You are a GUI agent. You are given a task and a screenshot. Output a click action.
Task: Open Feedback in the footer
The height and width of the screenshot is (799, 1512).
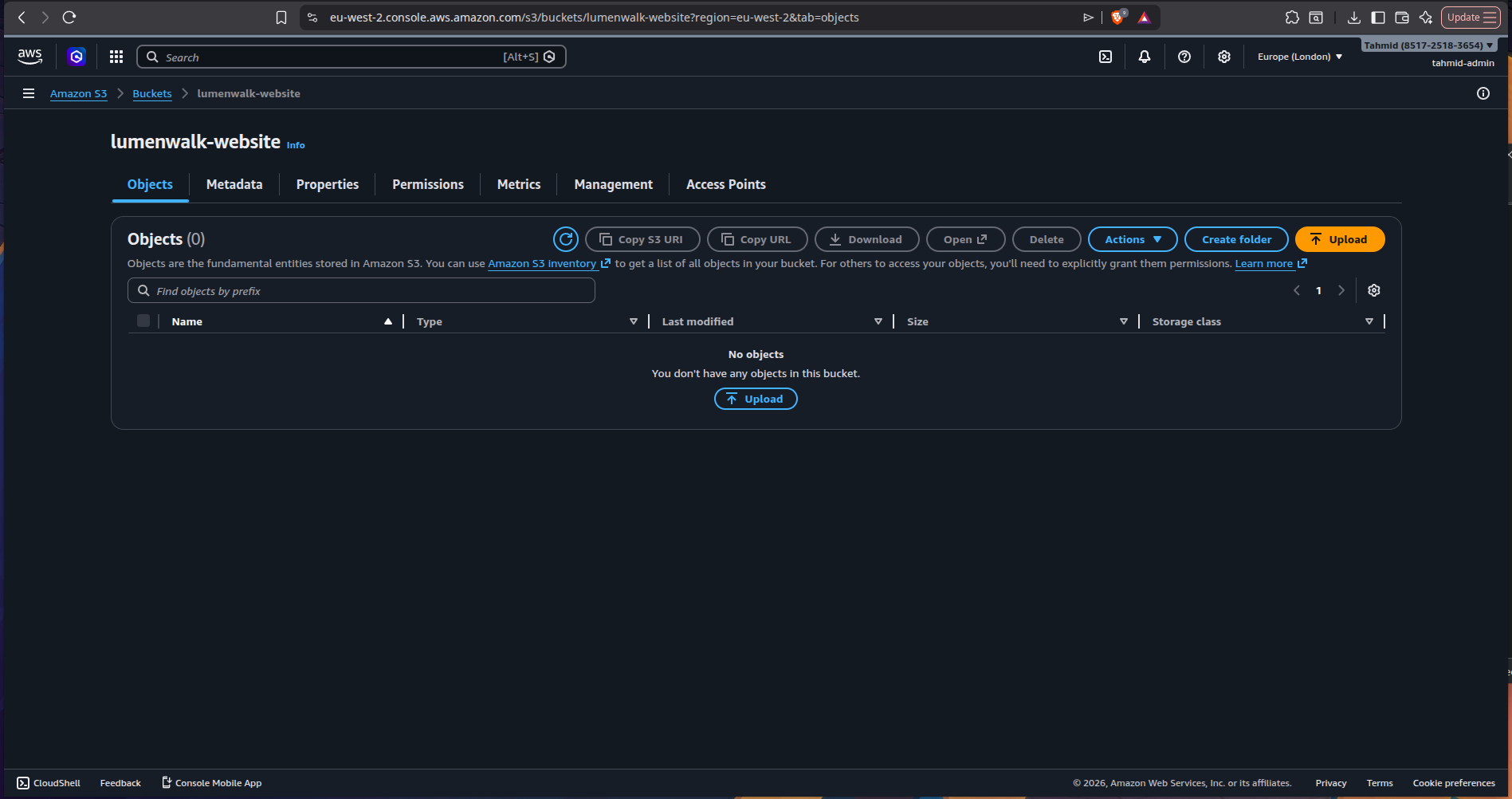(120, 783)
